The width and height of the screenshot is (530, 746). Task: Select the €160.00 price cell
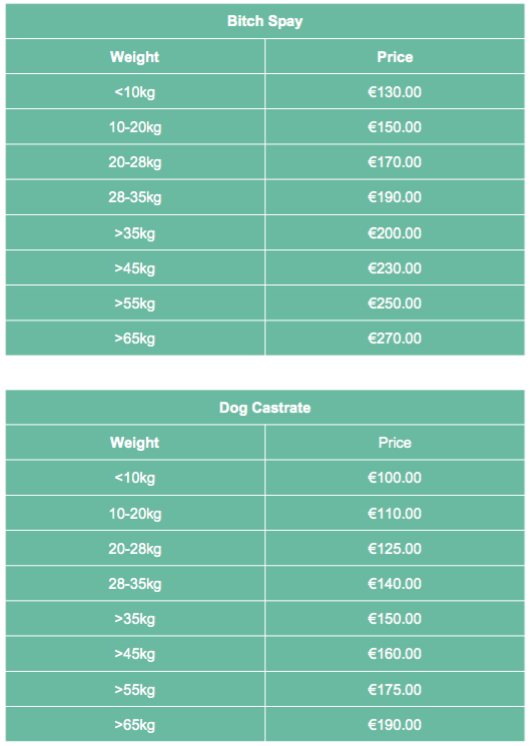pyautogui.click(x=394, y=654)
